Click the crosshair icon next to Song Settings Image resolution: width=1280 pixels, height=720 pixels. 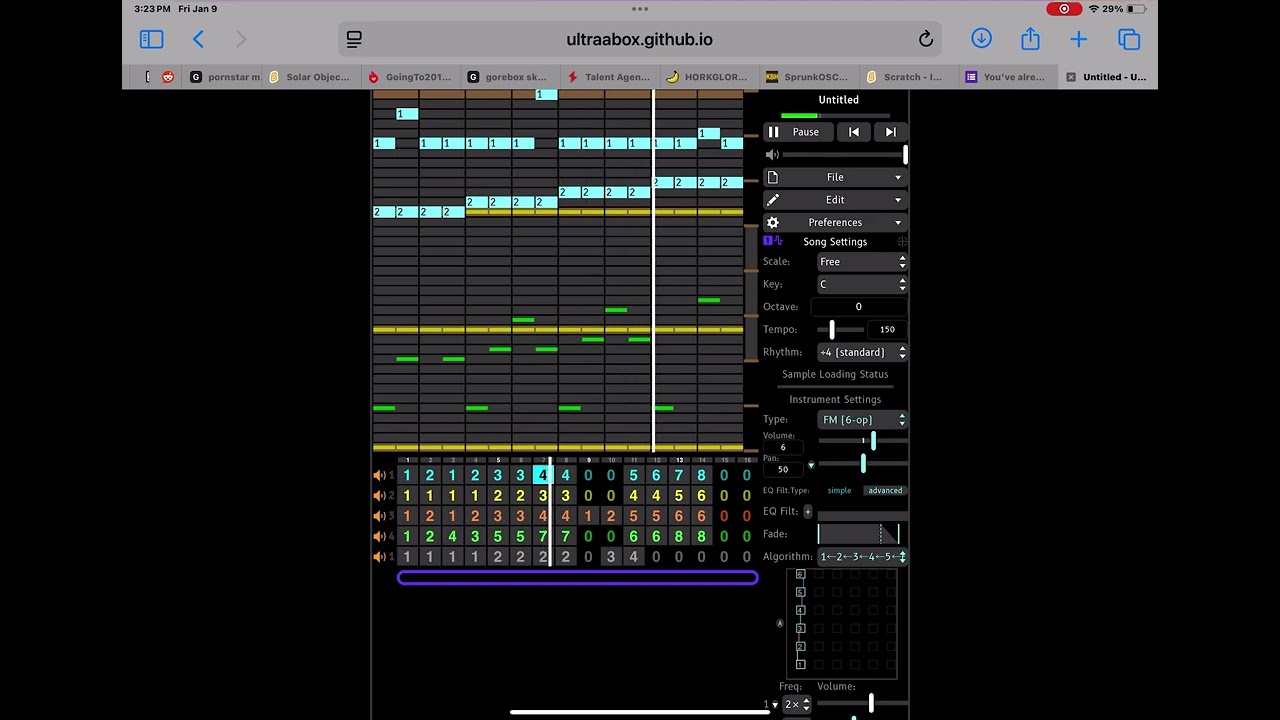(901, 242)
